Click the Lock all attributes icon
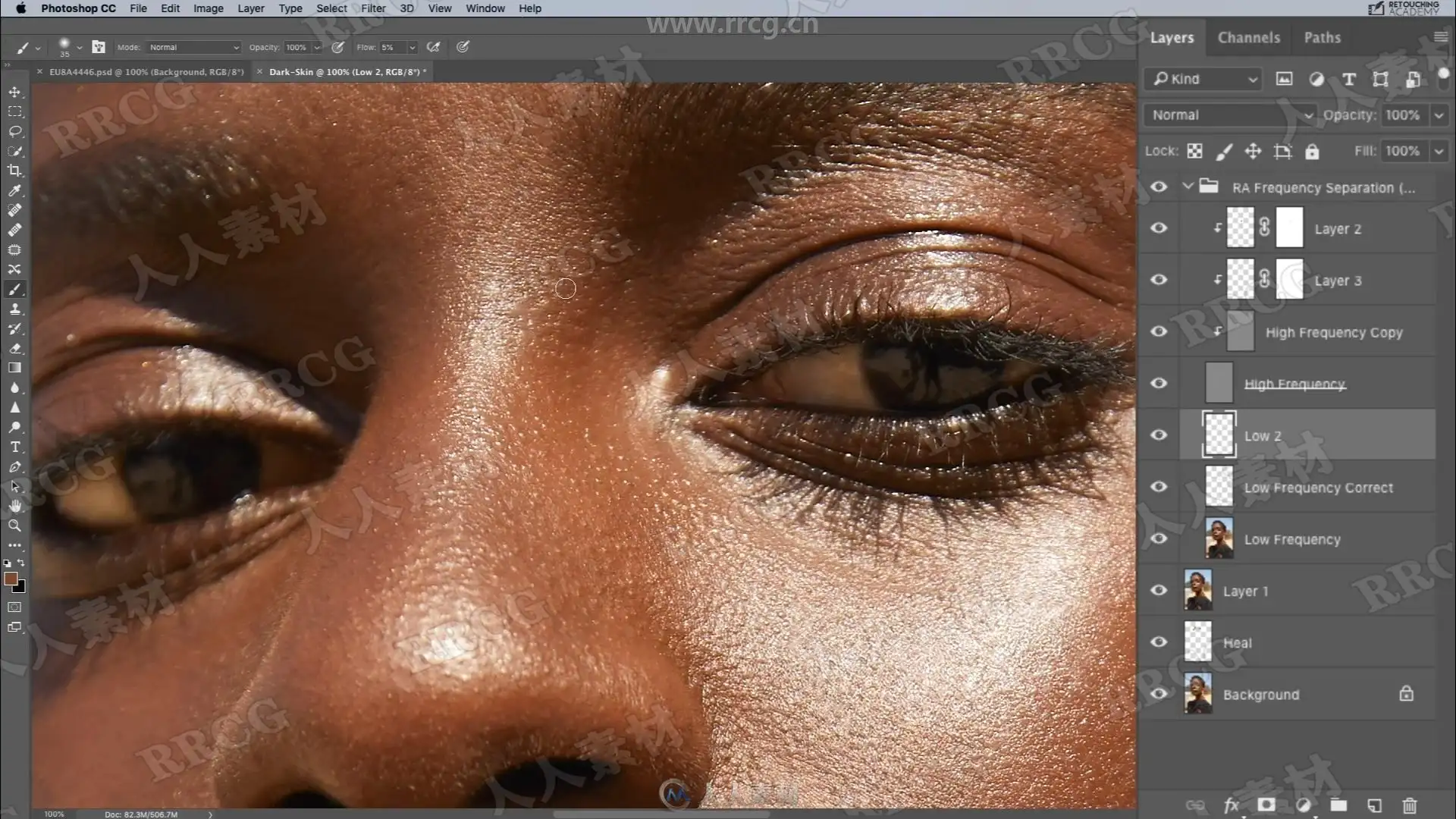1456x819 pixels. 1312,152
